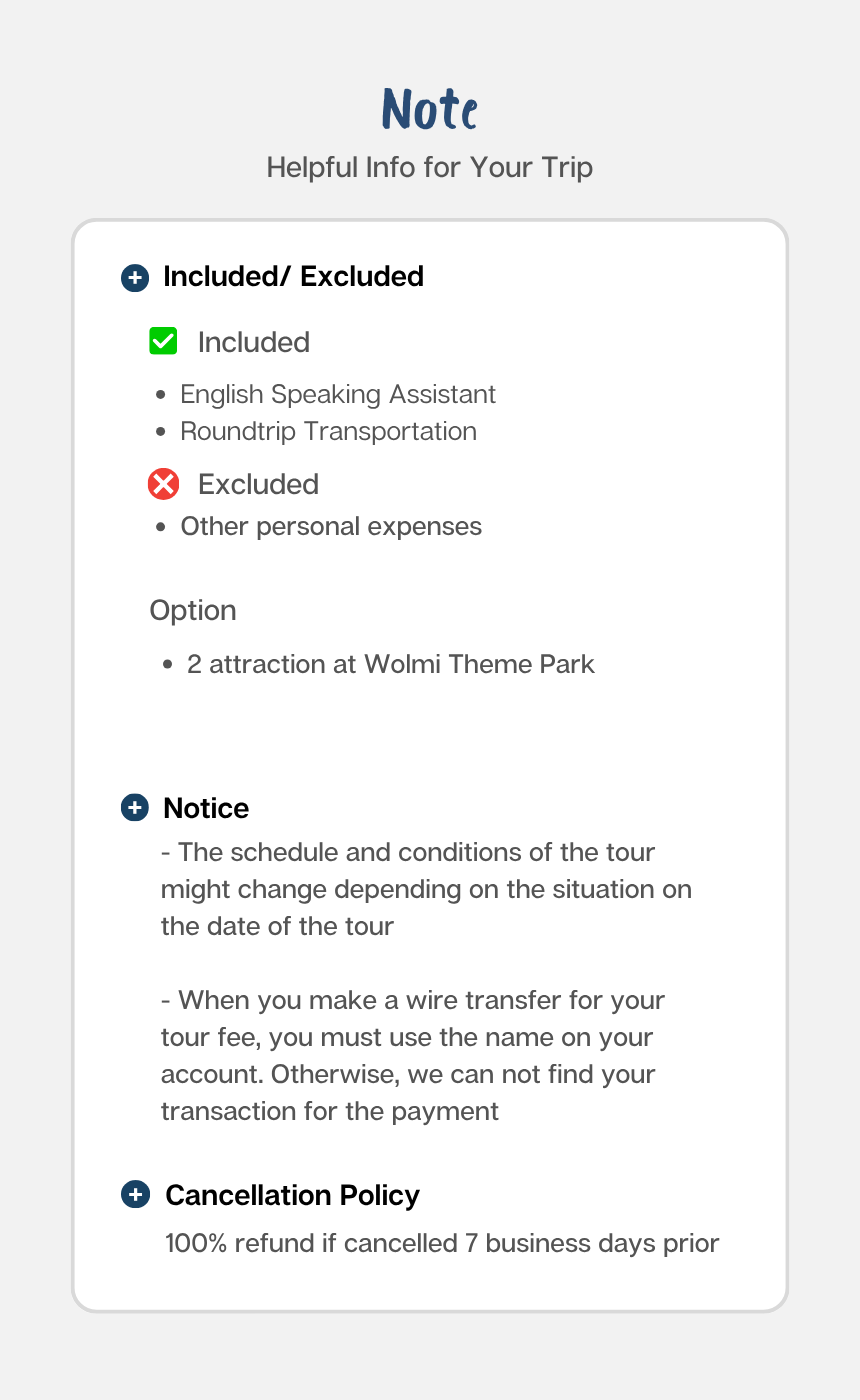The width and height of the screenshot is (860, 1400).
Task: Select 2 attraction at Wolmi Theme Park
Action: (x=391, y=664)
